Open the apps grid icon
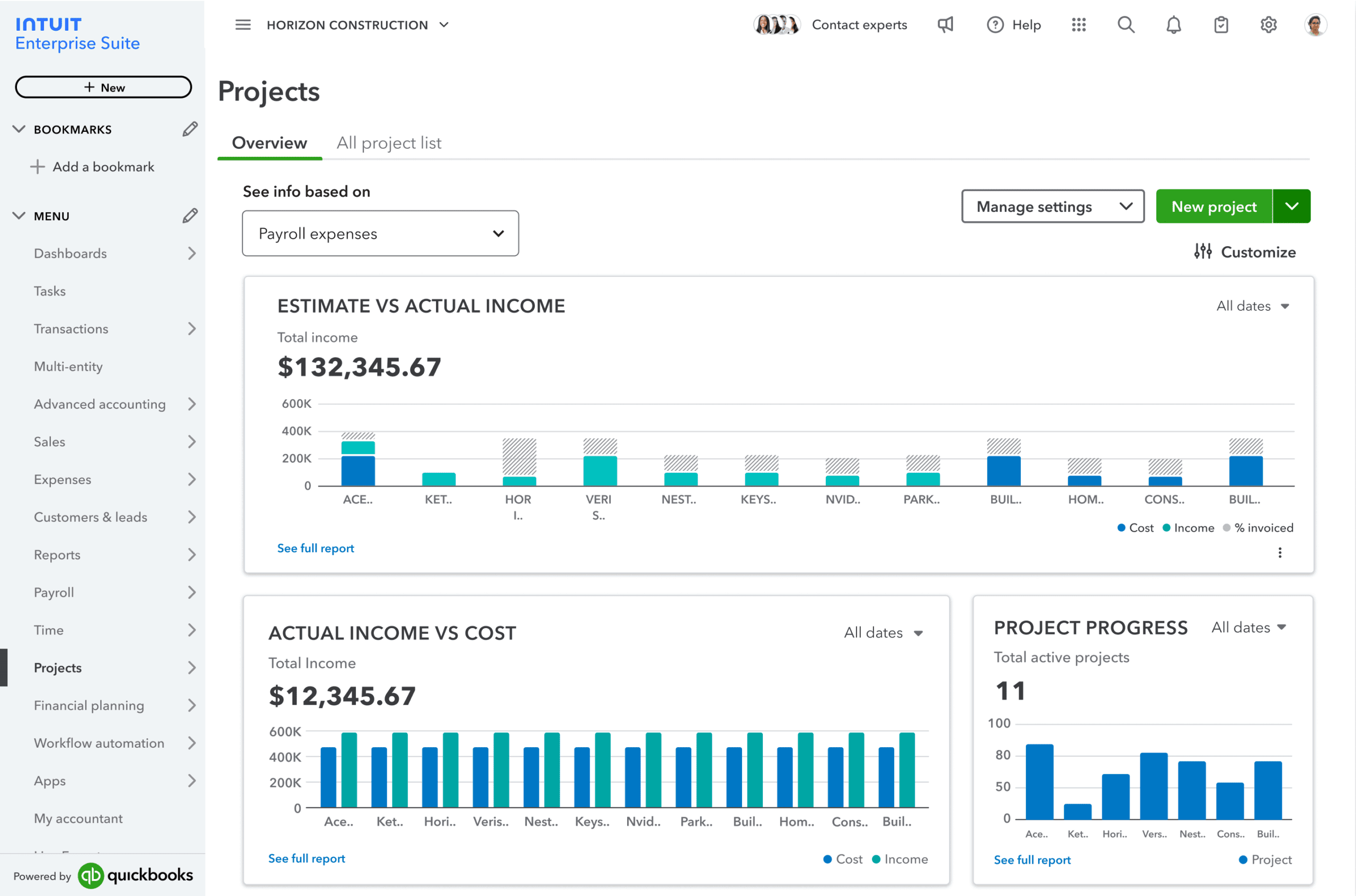 click(1078, 24)
